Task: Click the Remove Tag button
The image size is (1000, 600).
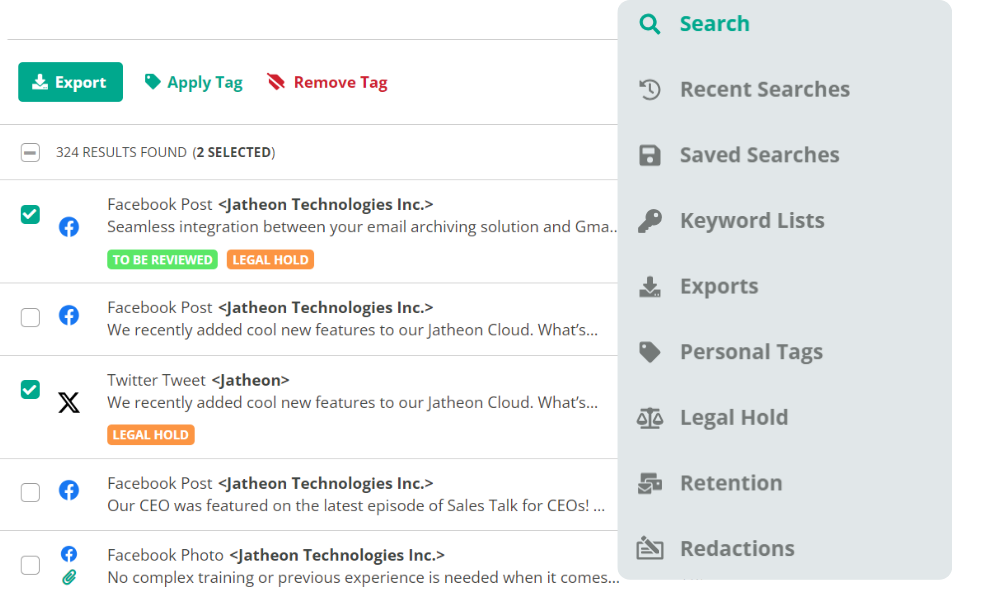Action: (327, 82)
